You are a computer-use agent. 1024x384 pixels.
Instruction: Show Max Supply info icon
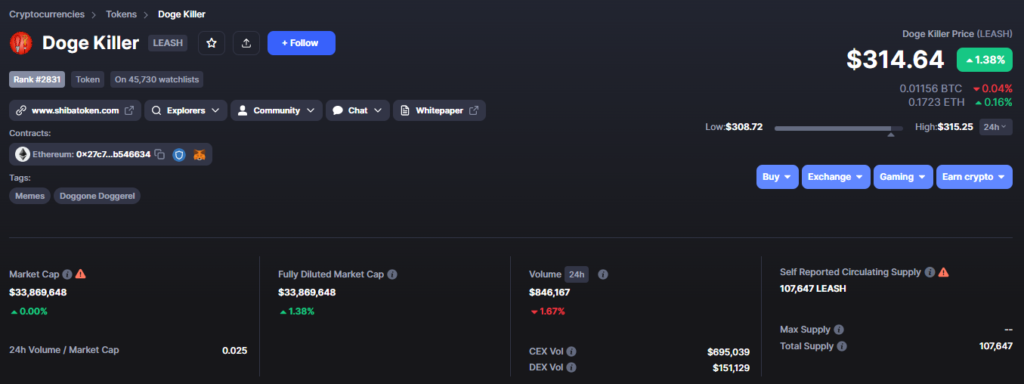(x=839, y=330)
